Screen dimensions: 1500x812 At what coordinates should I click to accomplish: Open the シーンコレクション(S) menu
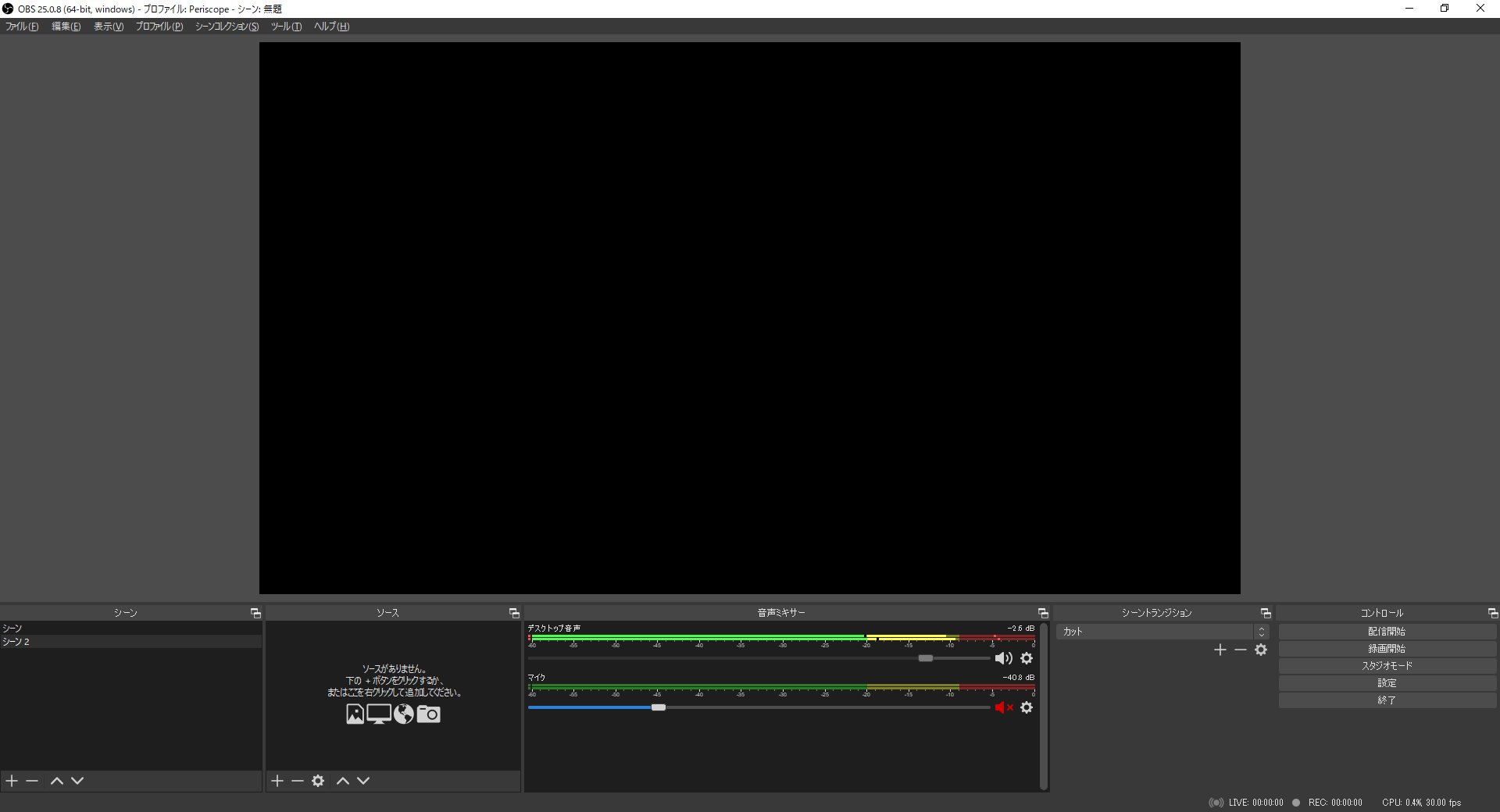(227, 27)
